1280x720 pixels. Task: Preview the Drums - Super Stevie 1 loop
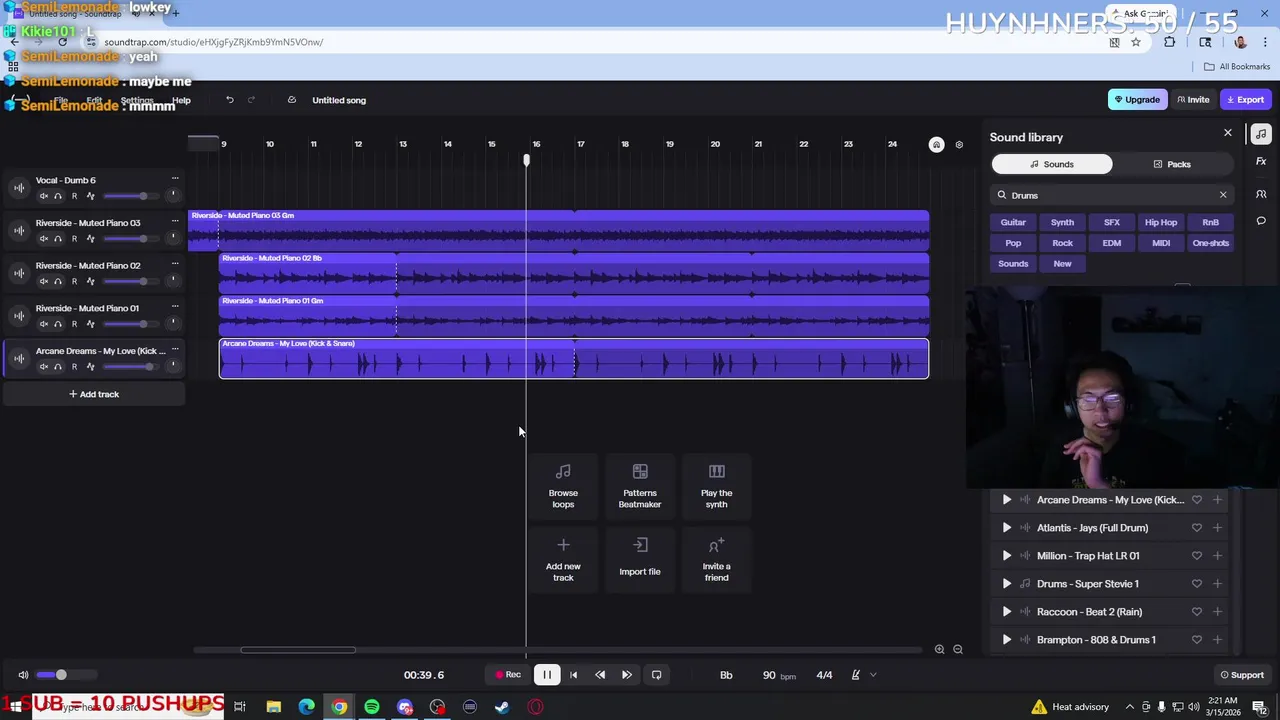[x=1007, y=584]
